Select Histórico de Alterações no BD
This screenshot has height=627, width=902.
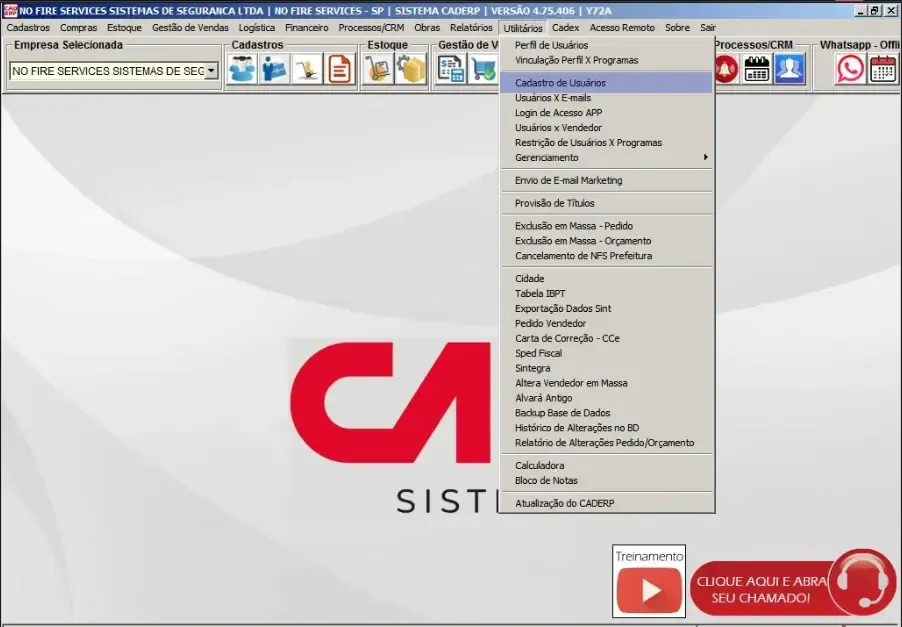(x=607, y=428)
